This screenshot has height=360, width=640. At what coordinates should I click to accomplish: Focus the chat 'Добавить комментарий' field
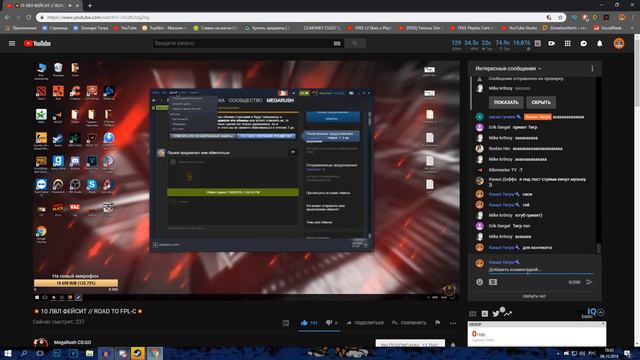point(541,269)
